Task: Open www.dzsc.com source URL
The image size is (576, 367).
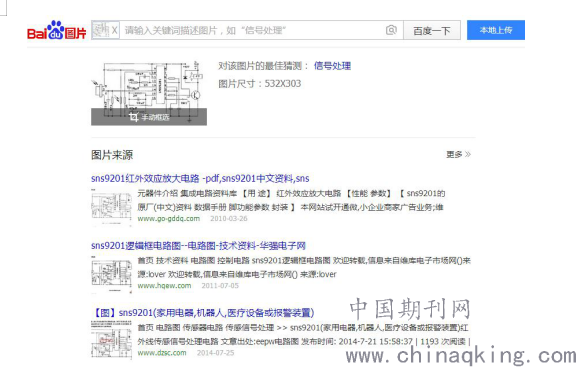Action: pyautogui.click(x=162, y=353)
